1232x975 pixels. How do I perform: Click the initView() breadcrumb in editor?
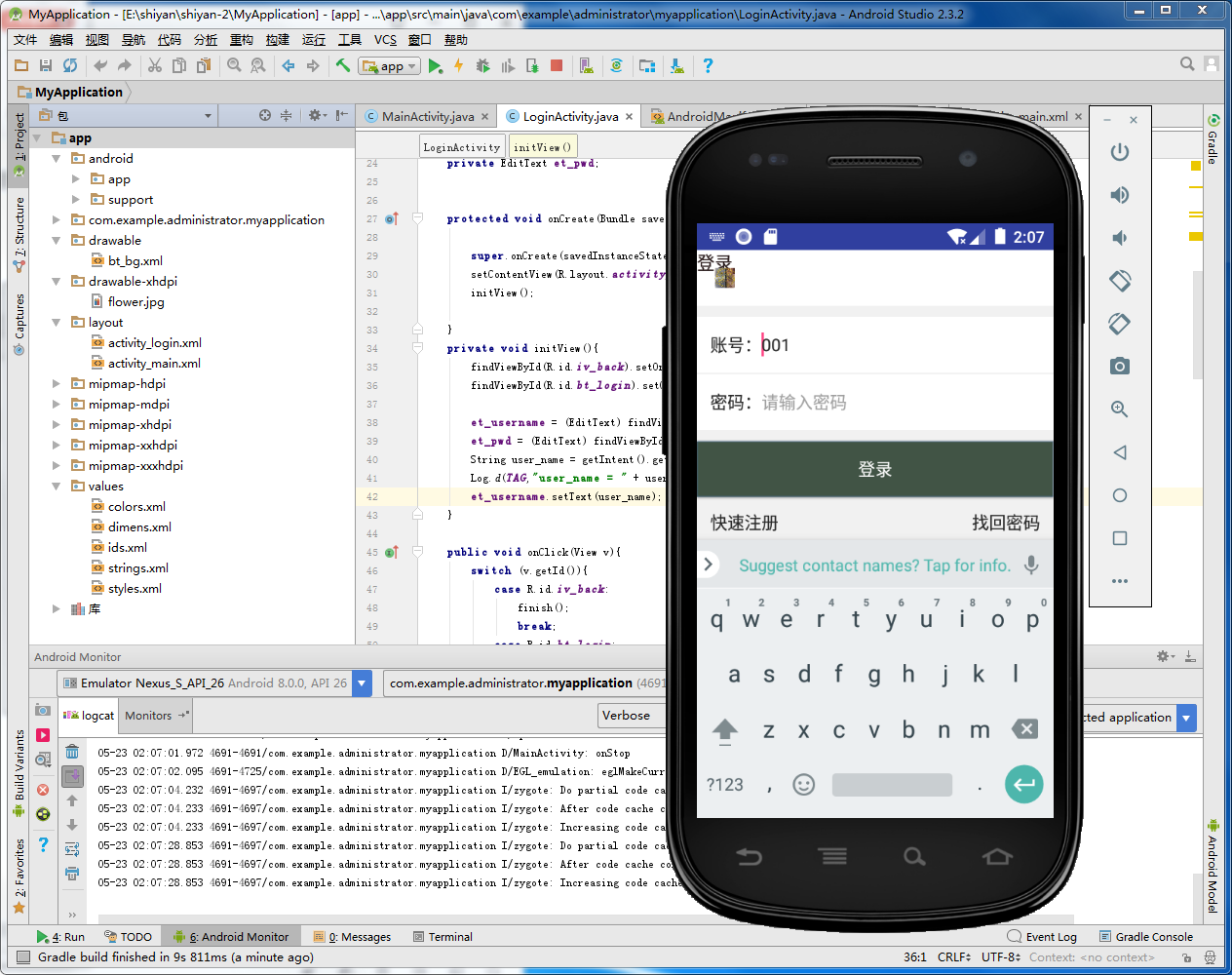click(542, 147)
